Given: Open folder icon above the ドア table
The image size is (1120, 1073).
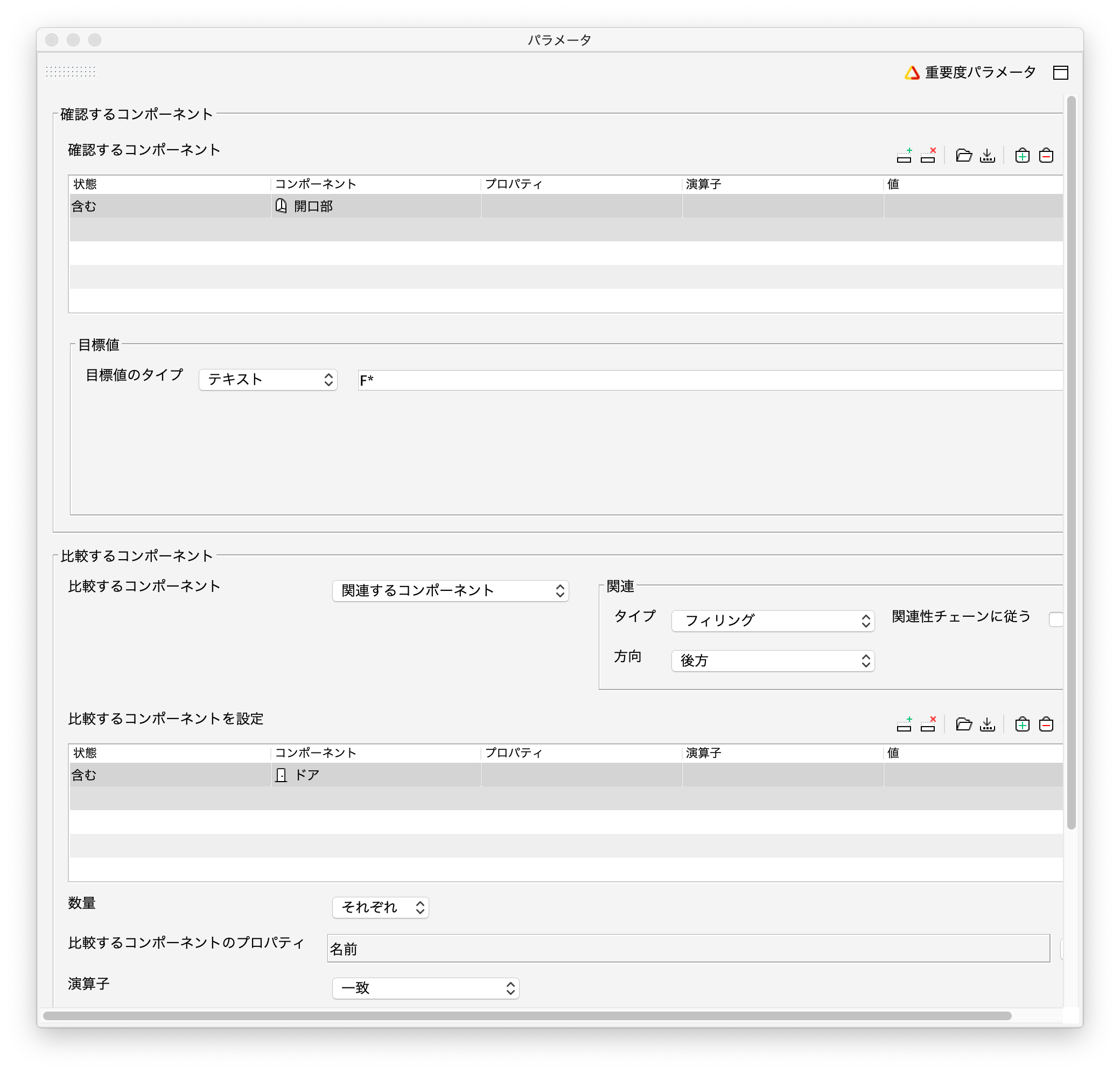Looking at the screenshot, I should click(x=963, y=725).
